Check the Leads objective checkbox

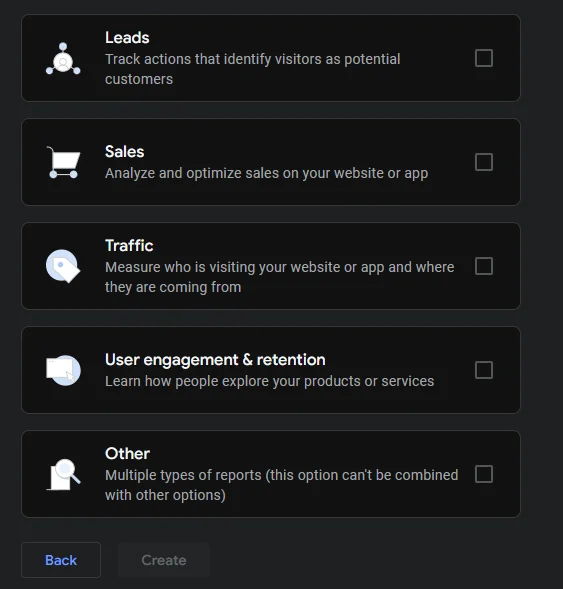point(484,58)
